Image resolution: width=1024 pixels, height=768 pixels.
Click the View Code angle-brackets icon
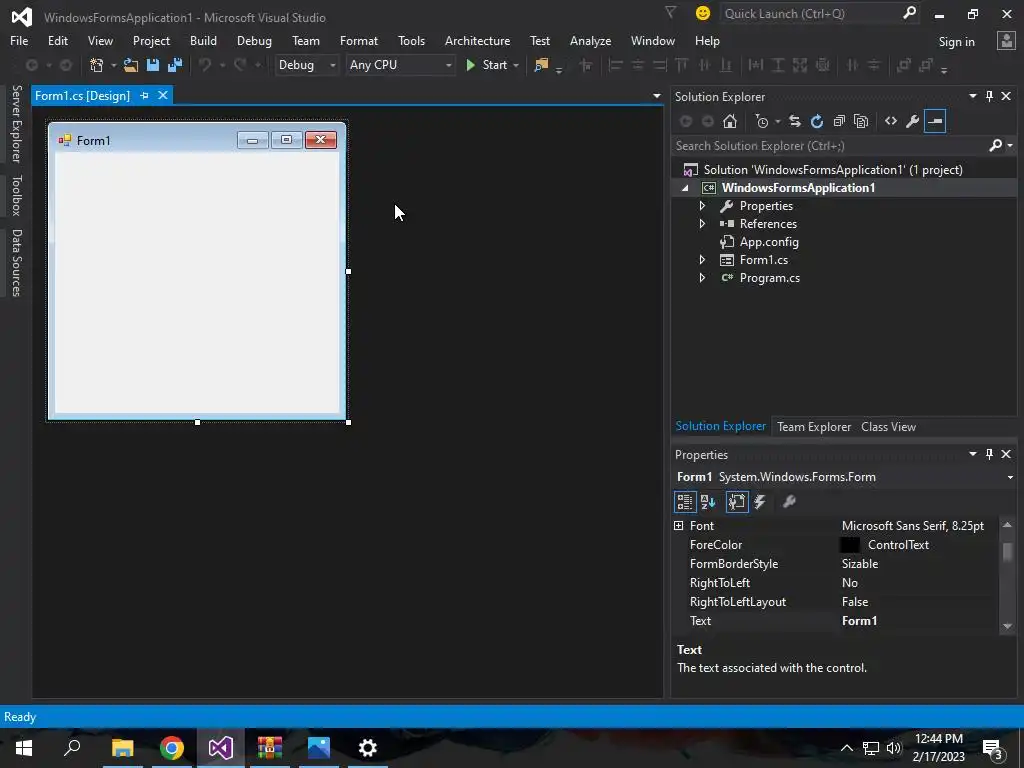[x=891, y=121]
